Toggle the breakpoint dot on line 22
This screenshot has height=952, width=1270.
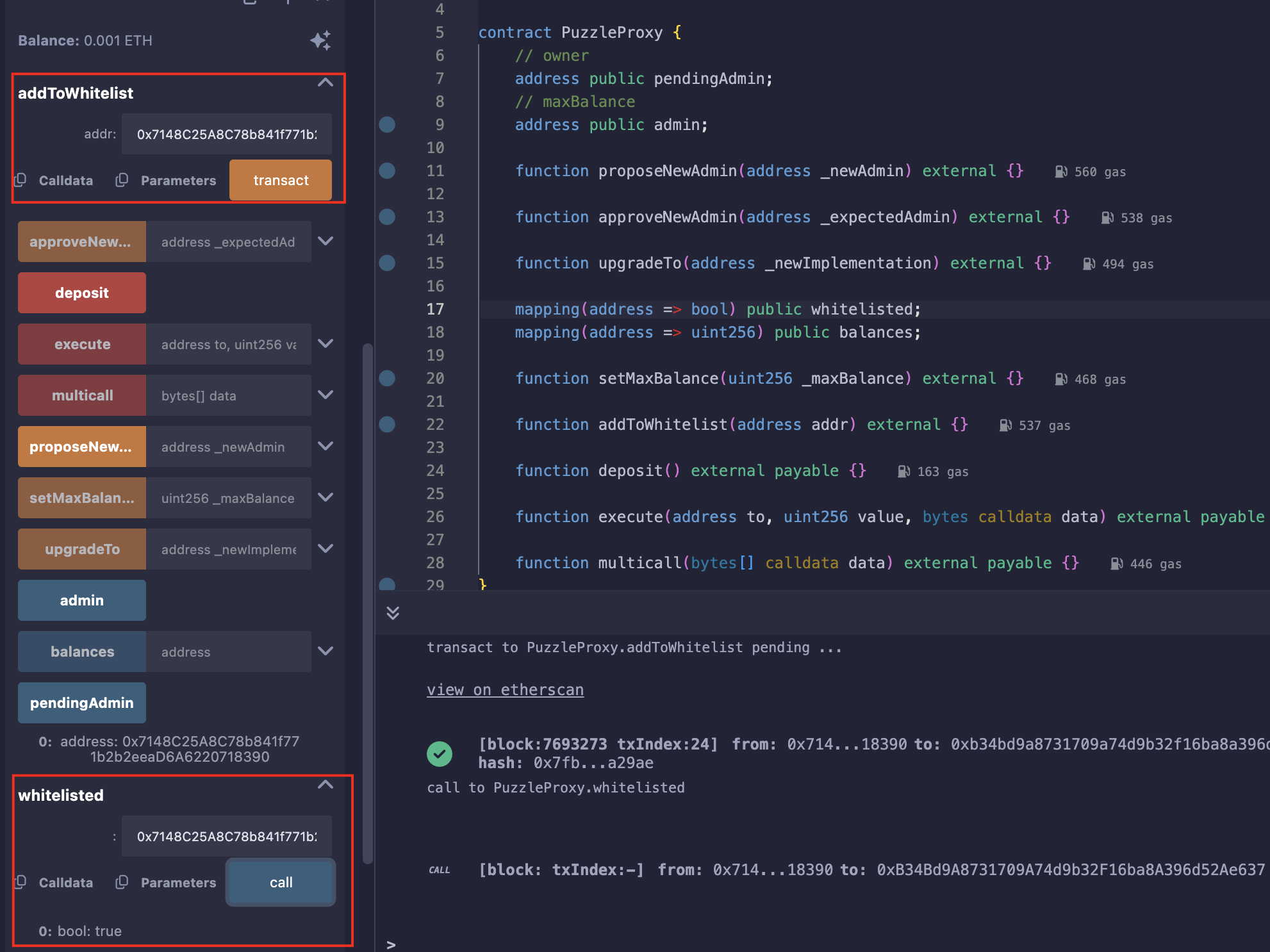pos(387,424)
